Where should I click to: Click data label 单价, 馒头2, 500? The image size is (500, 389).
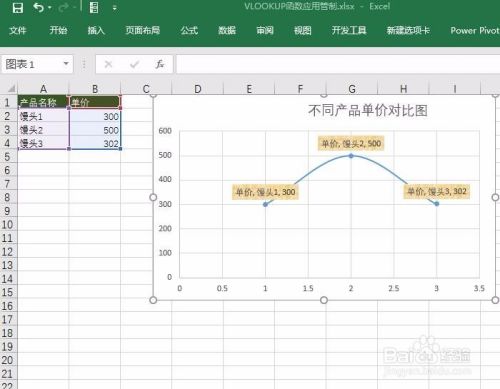coord(351,144)
